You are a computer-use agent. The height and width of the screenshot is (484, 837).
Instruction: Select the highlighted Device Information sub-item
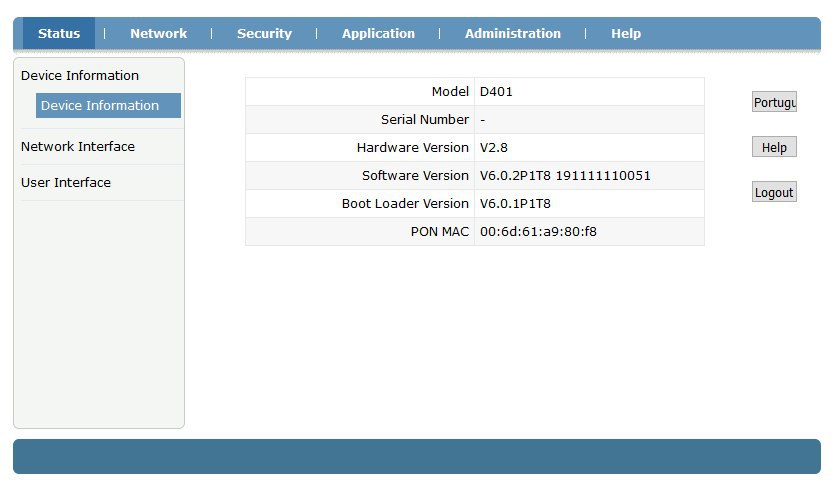(108, 106)
